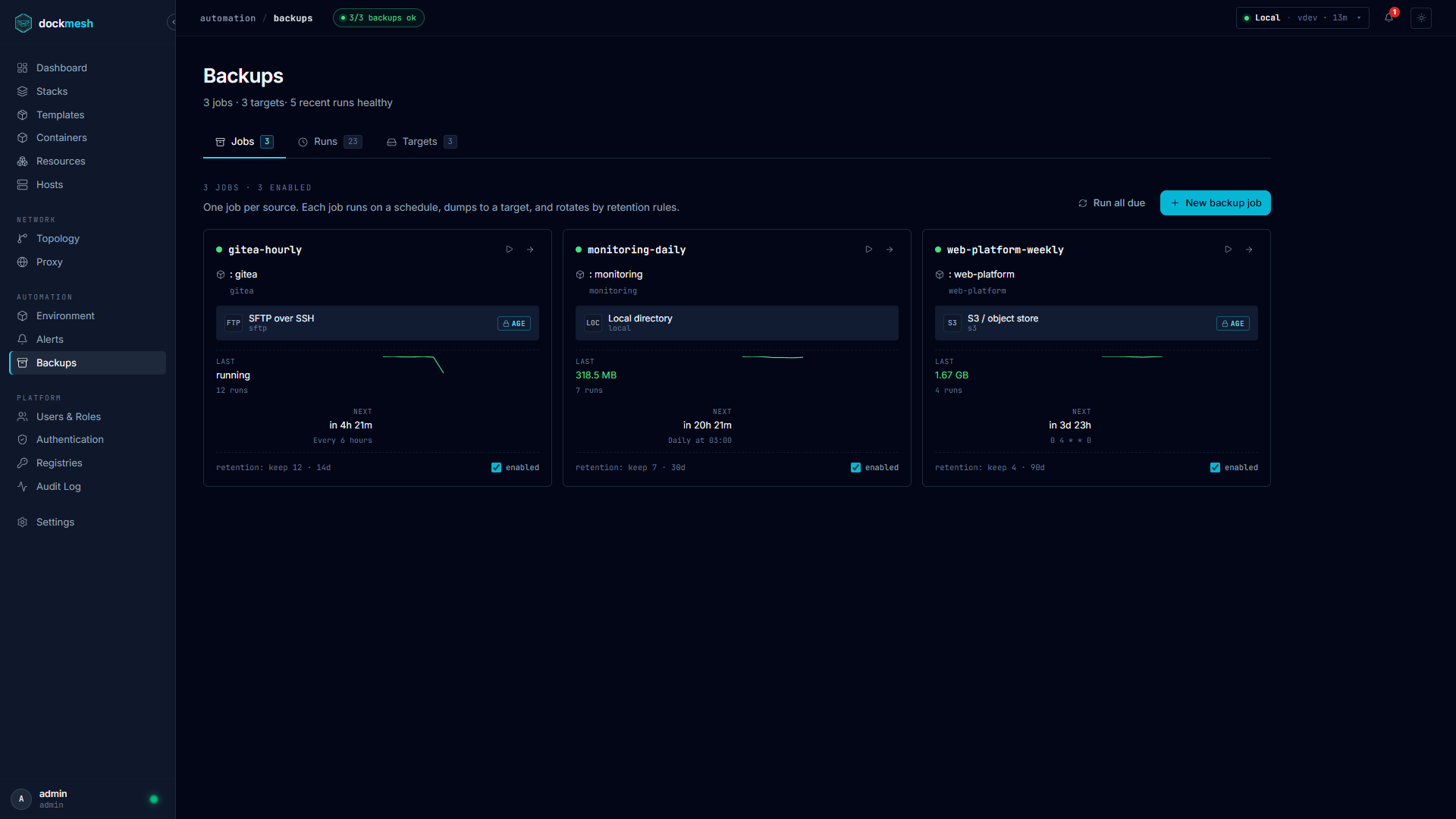Image resolution: width=1456 pixels, height=819 pixels.
Task: Open web-platform-weekly job details arrow
Action: (x=1249, y=249)
